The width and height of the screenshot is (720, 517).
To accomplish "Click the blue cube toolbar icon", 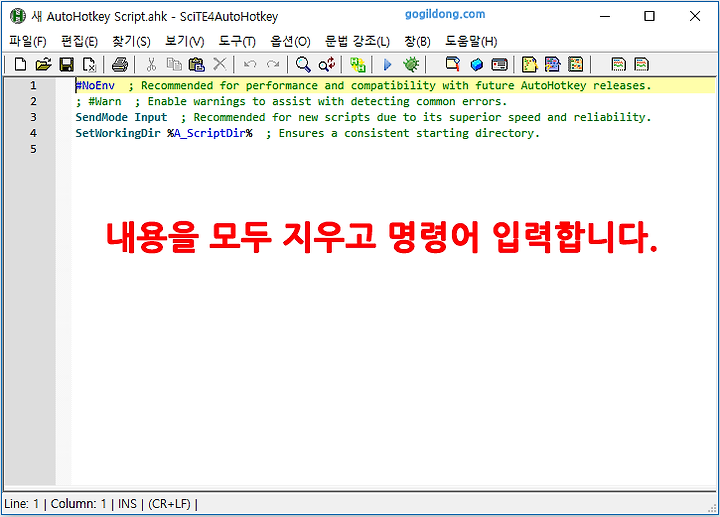I will 477,64.
